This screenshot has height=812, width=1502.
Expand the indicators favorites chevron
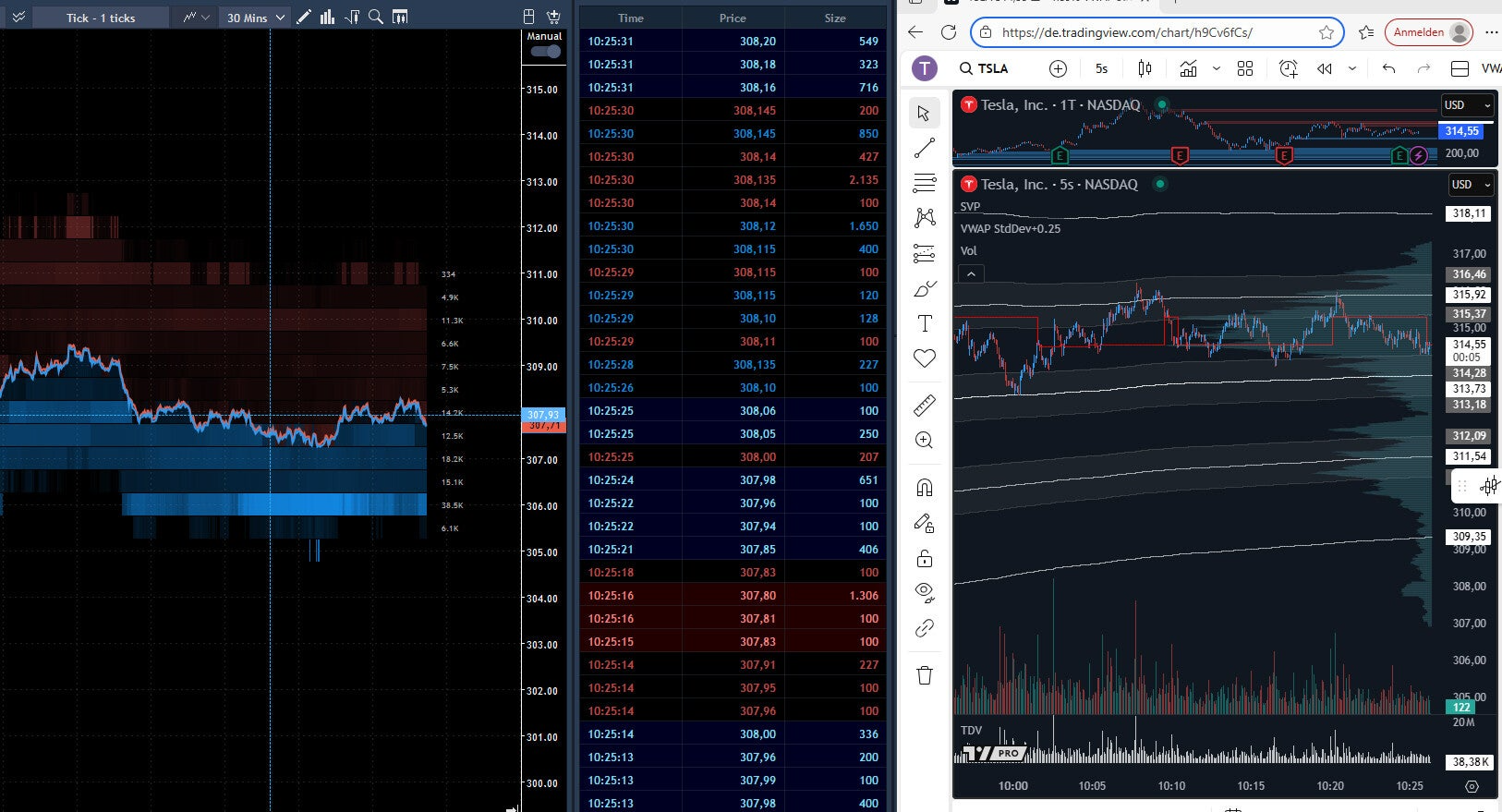(1216, 68)
